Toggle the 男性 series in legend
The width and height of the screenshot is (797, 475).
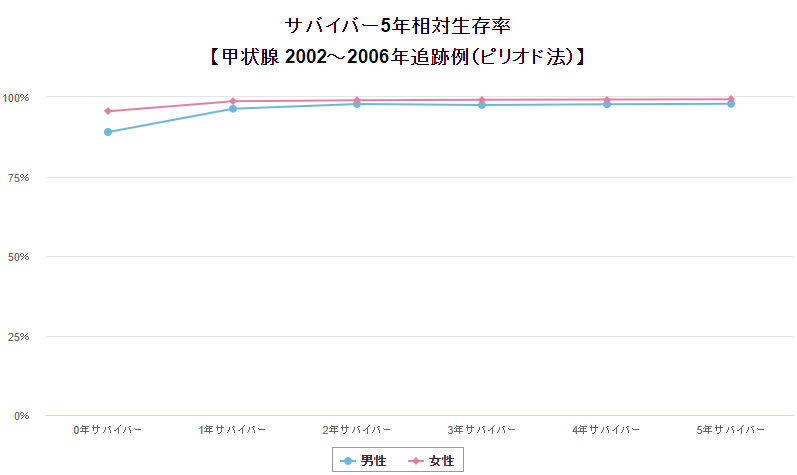372,460
